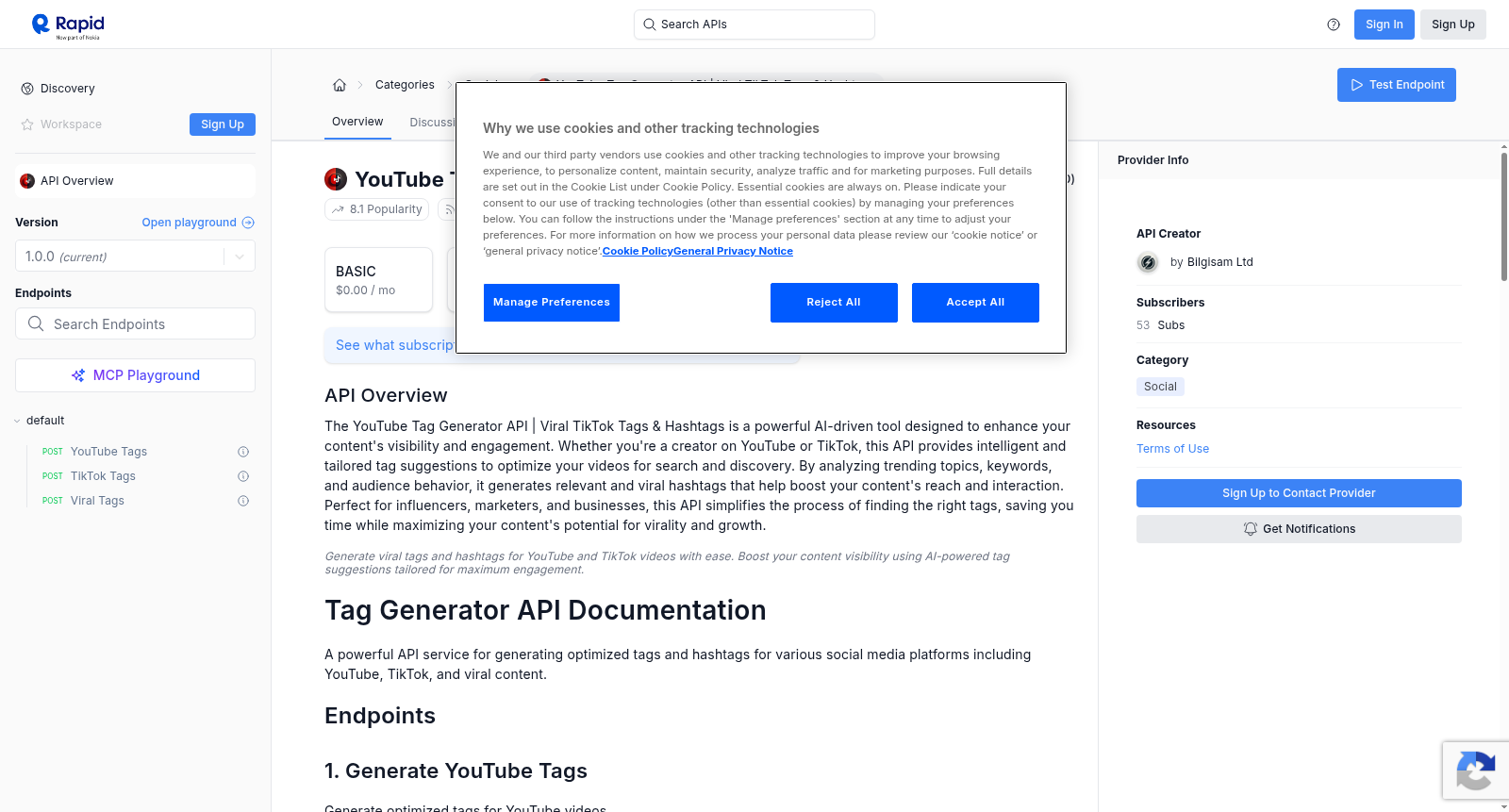The height and width of the screenshot is (812, 1509).
Task: Click Manage Preferences in cookie dialog
Action: [x=552, y=303]
